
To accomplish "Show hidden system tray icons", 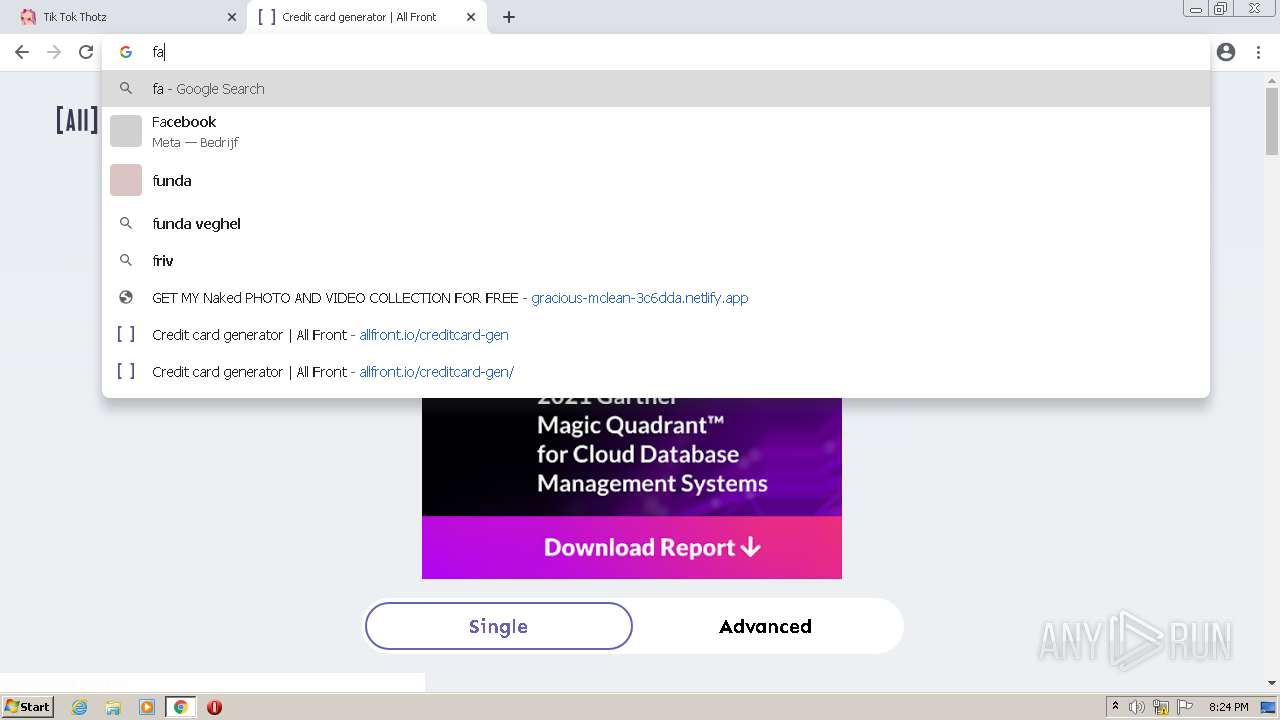I will [1115, 707].
